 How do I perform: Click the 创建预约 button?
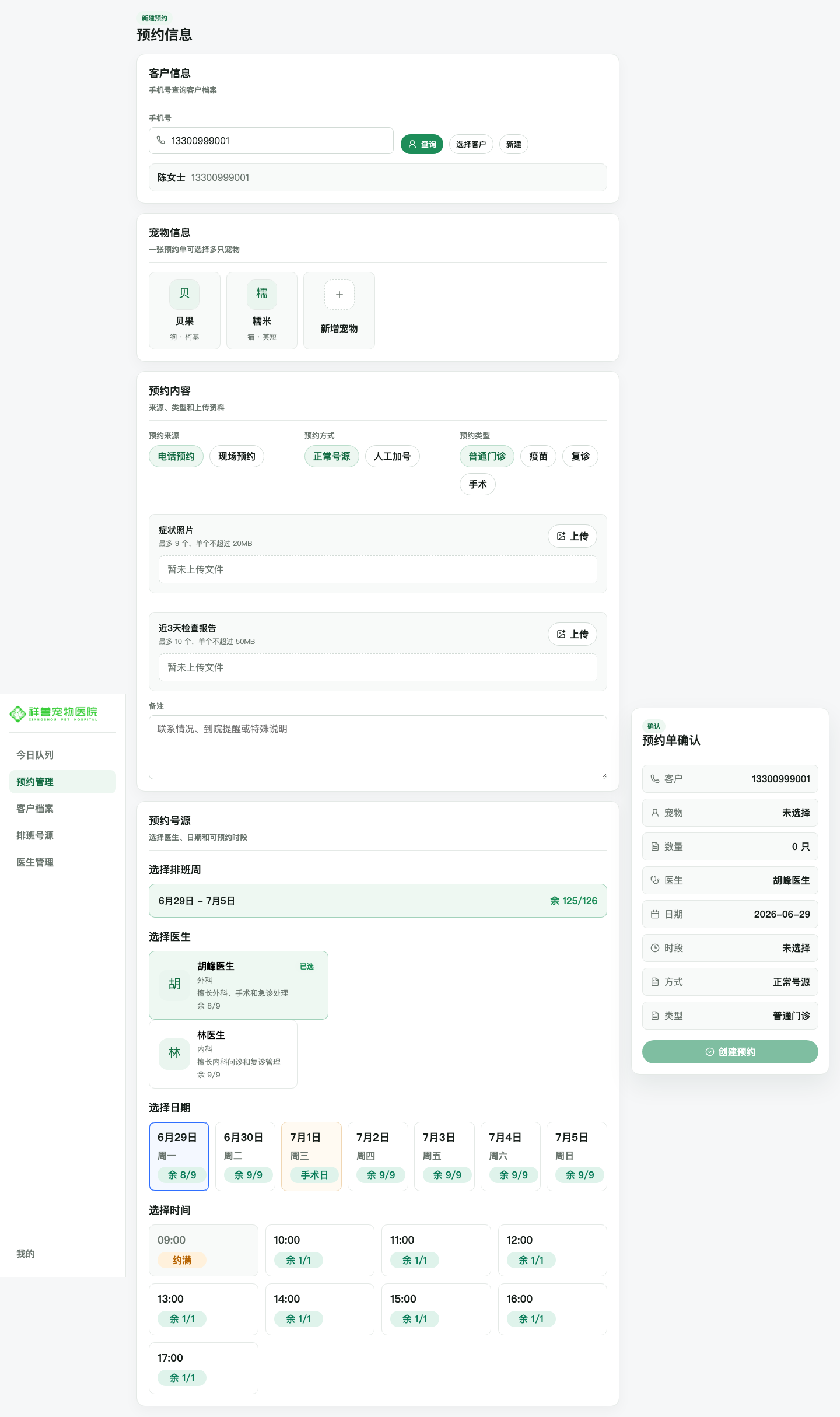(x=730, y=1052)
